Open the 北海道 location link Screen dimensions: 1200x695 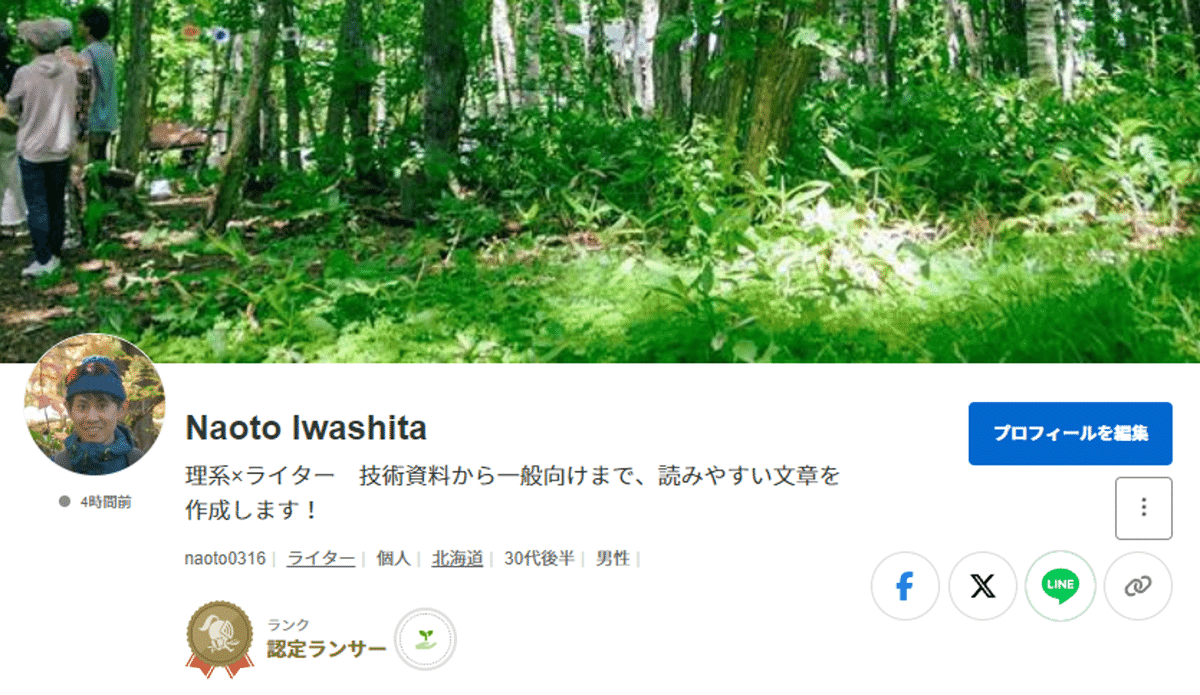[x=457, y=558]
